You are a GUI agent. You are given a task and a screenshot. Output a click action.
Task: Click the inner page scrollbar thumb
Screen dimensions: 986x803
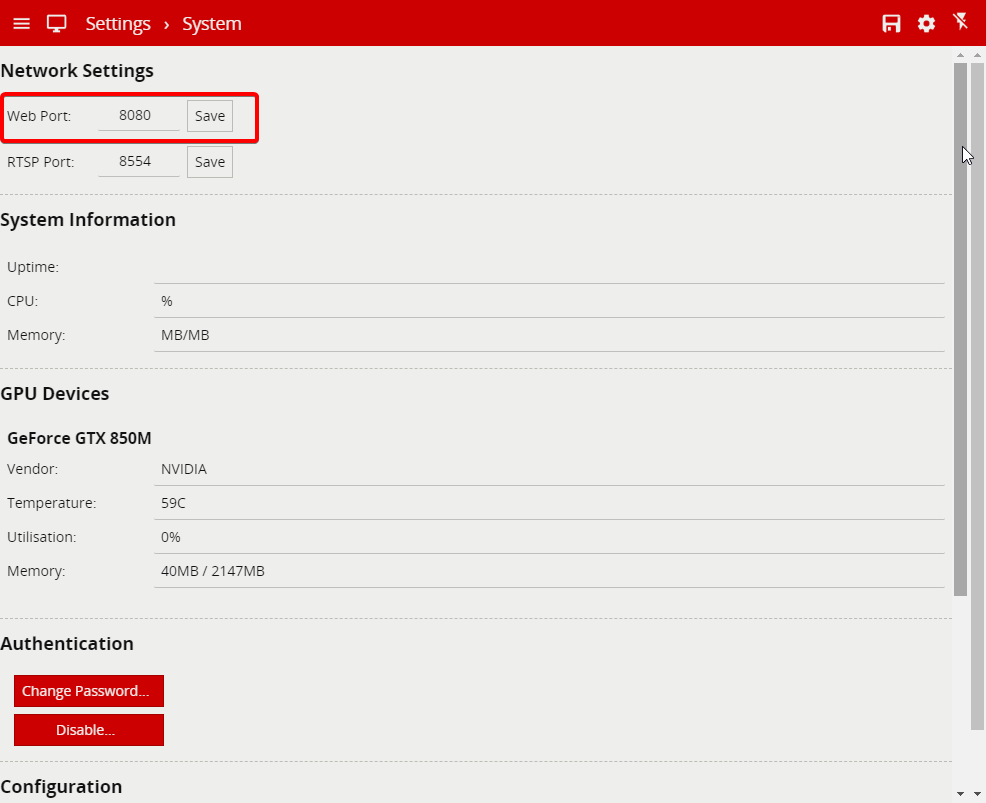point(960,330)
